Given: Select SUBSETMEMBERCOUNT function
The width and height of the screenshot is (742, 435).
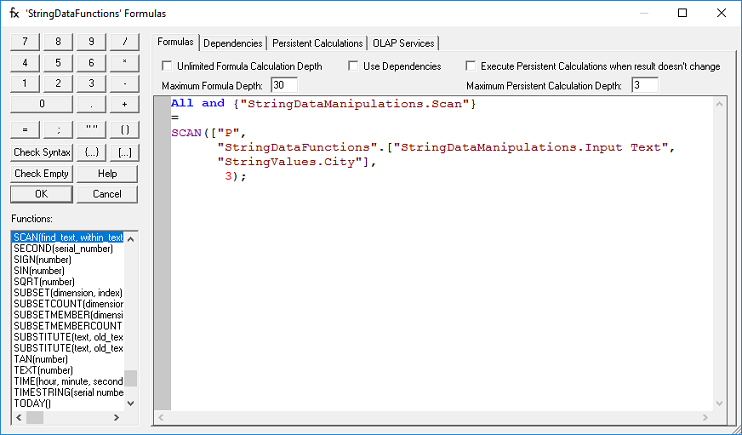Looking at the screenshot, I should click(x=68, y=326).
